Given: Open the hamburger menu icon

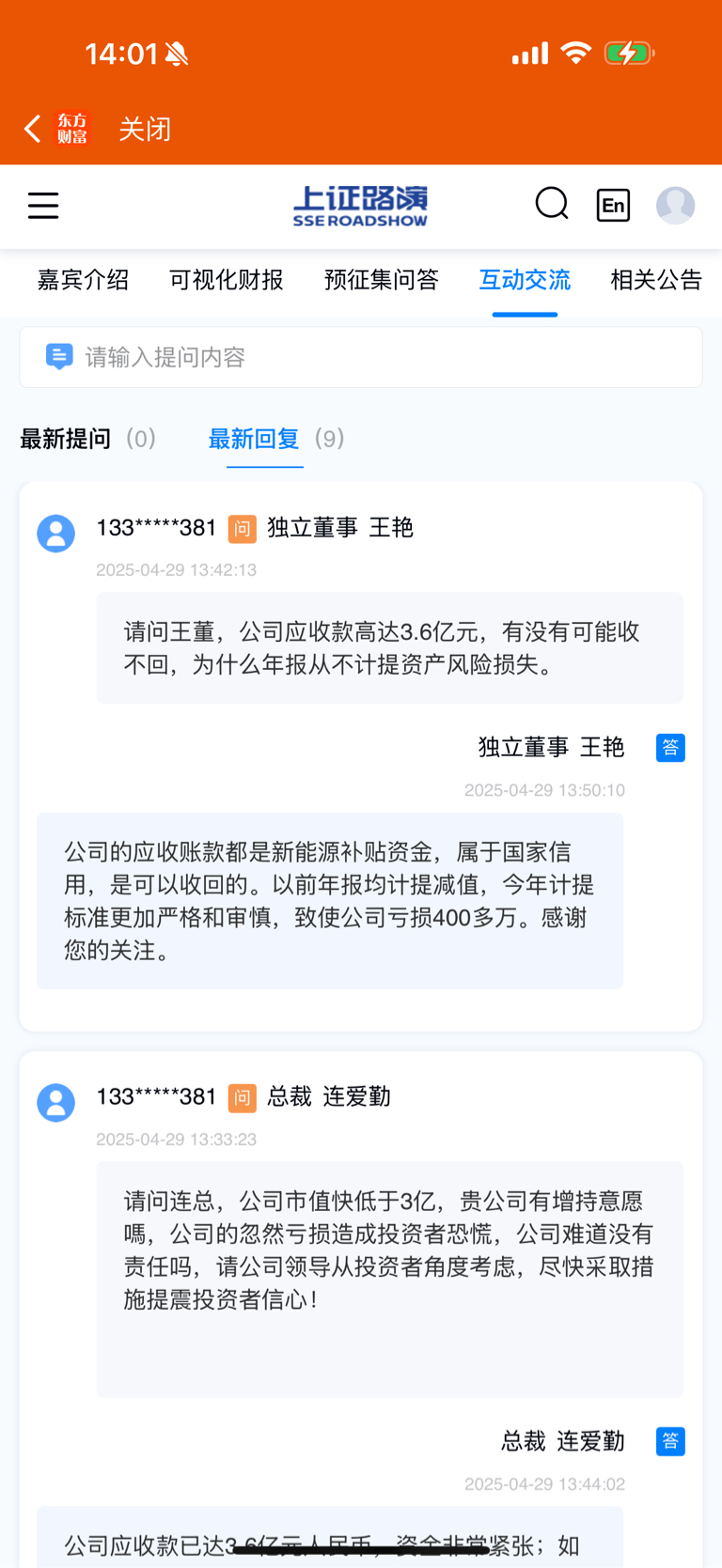Looking at the screenshot, I should click(43, 205).
